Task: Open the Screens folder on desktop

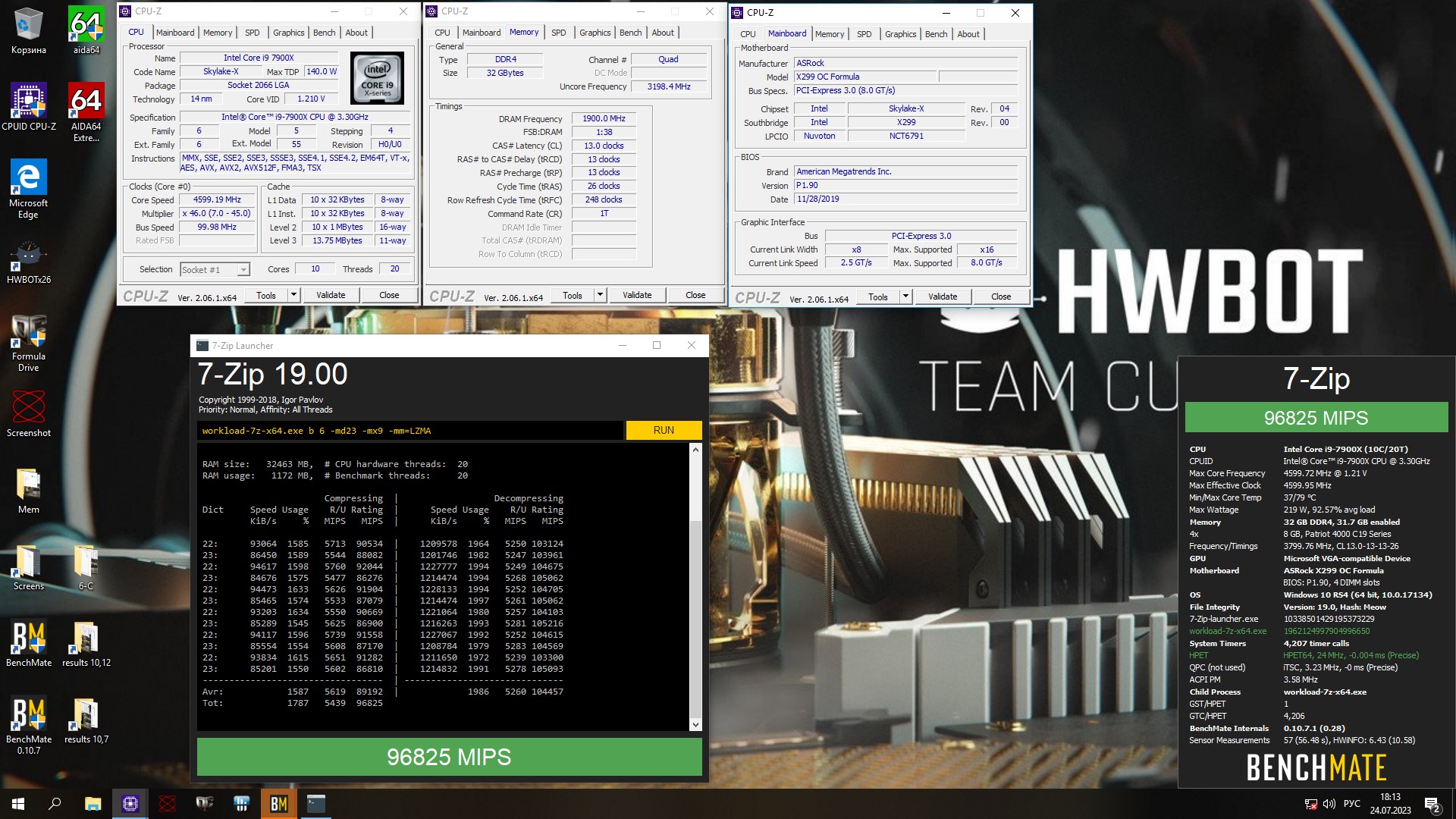Action: coord(29,567)
